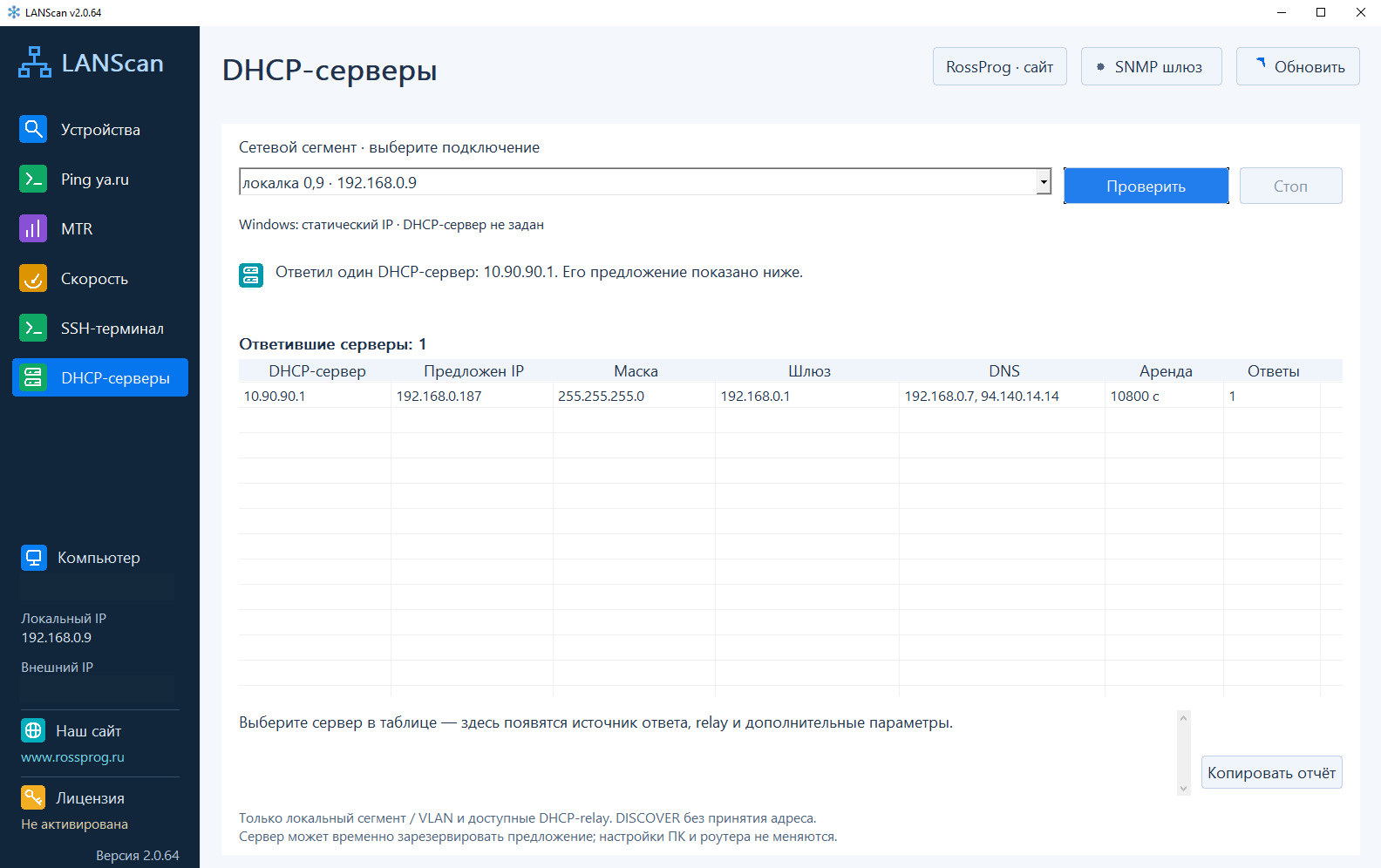Open the Лицензия section
Image resolution: width=1381 pixels, height=868 pixels.
click(x=90, y=797)
